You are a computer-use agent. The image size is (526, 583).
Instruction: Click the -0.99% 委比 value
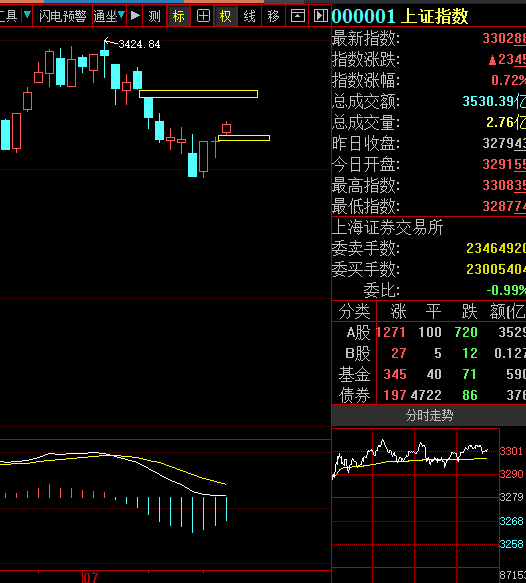click(506, 290)
